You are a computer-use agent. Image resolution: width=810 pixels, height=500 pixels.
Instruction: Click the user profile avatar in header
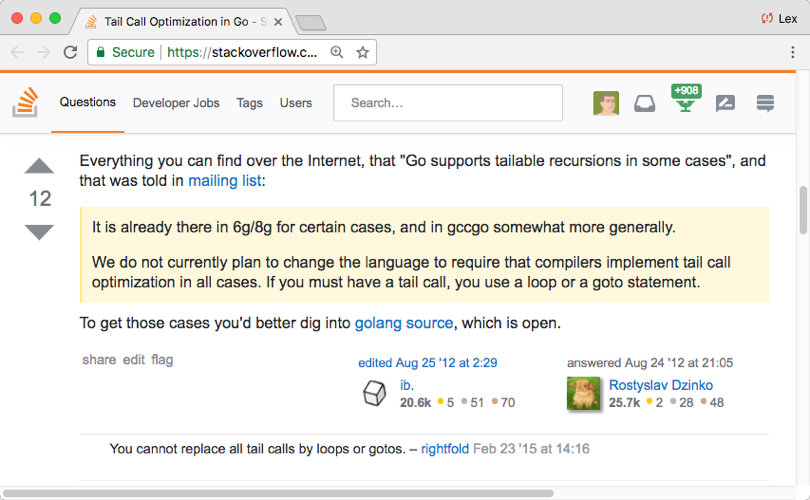606,103
